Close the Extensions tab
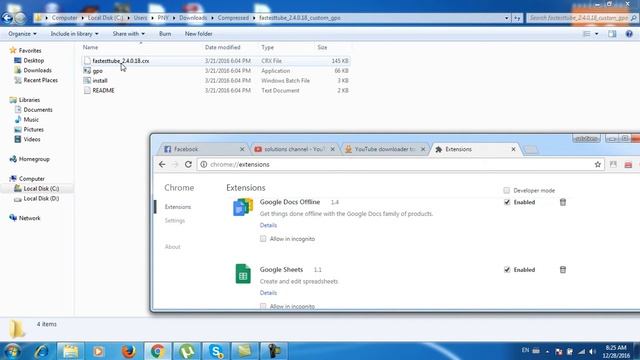 (513, 149)
